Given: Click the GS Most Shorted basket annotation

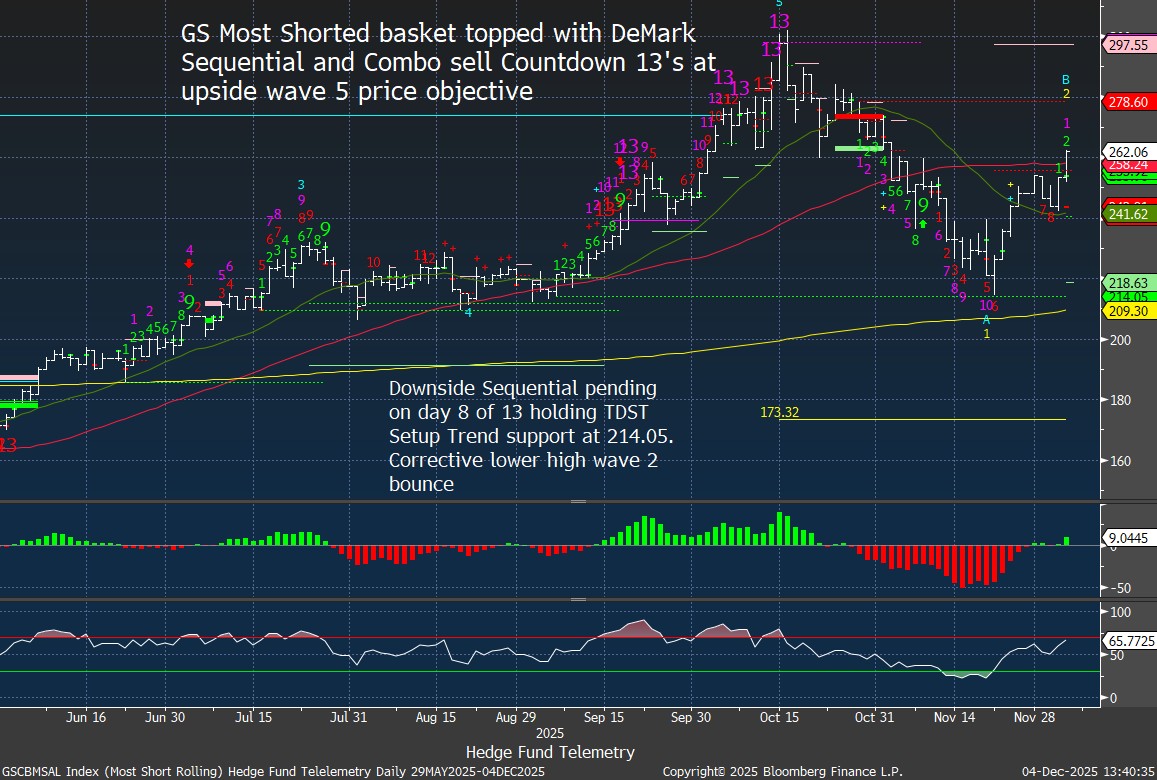Looking at the screenshot, I should [x=448, y=62].
